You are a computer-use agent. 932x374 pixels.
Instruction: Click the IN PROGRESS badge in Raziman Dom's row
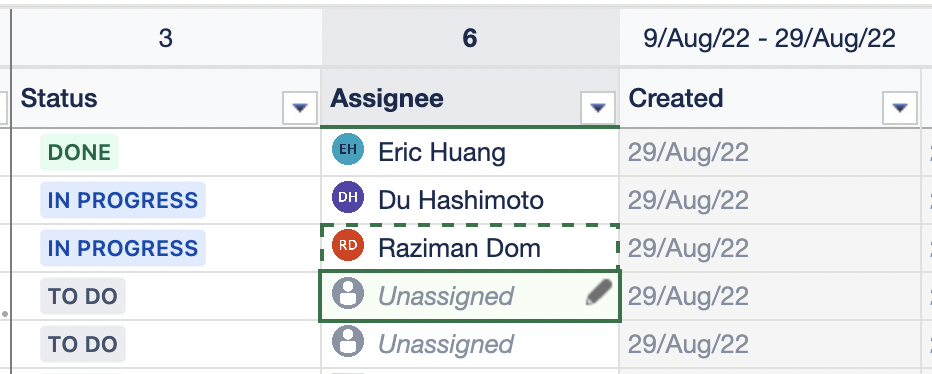click(x=123, y=248)
